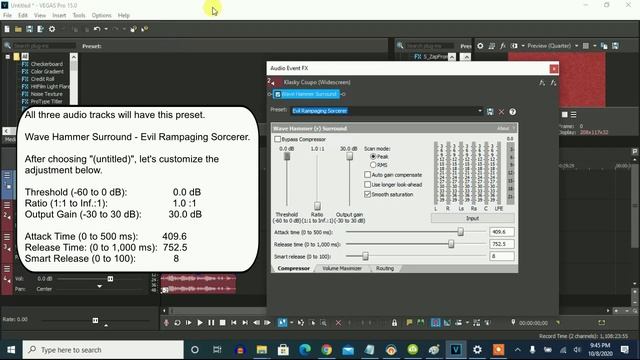Open the File menu
Screen dimensions: 640x360
[7, 15]
